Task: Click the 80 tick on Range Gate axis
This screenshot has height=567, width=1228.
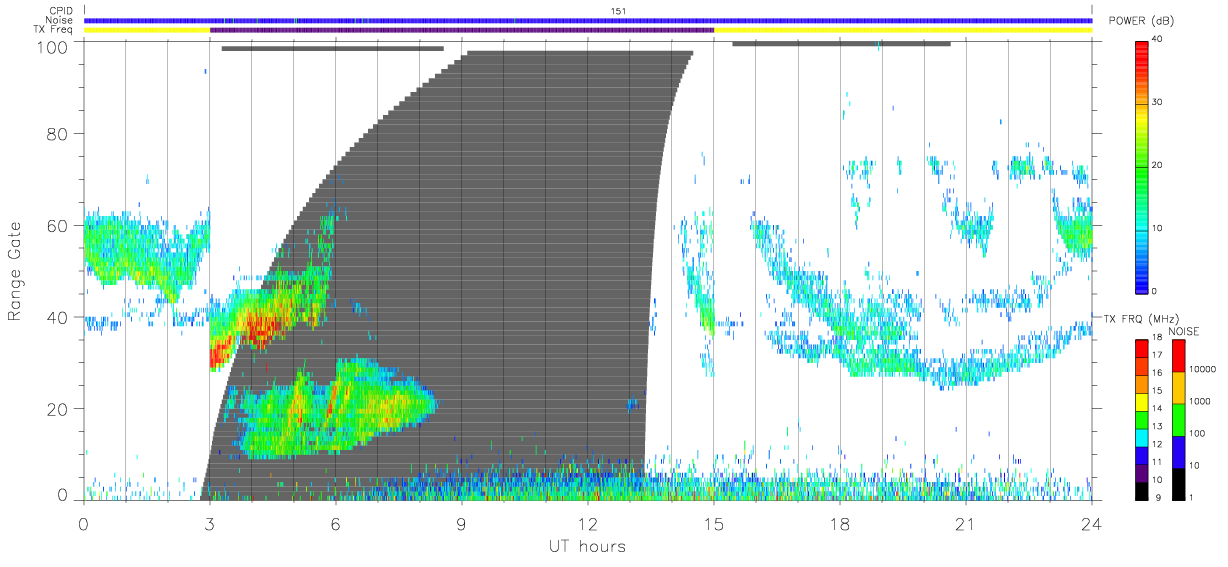Action: point(56,133)
